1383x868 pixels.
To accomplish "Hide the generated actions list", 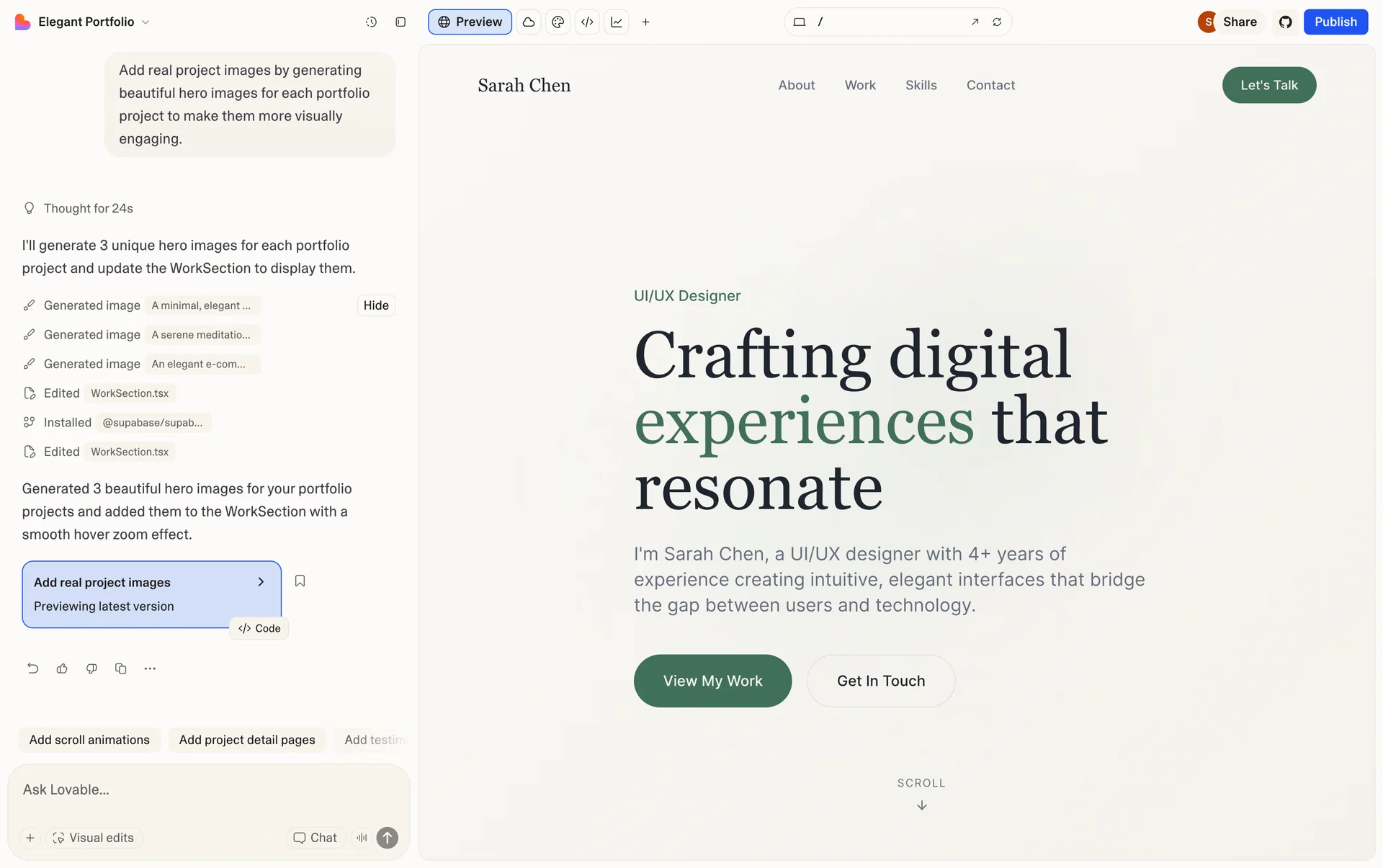I will coord(376,305).
